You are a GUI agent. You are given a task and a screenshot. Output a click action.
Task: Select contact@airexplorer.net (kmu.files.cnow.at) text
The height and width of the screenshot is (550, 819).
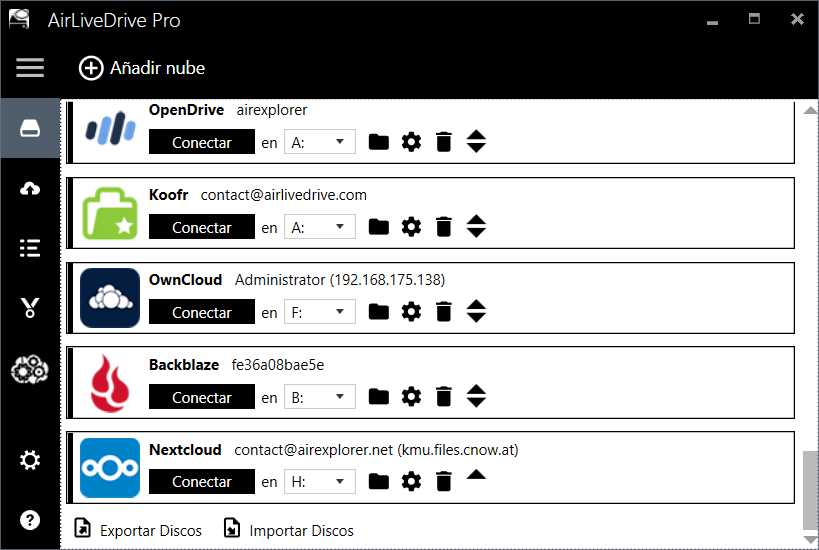pyautogui.click(x=376, y=450)
